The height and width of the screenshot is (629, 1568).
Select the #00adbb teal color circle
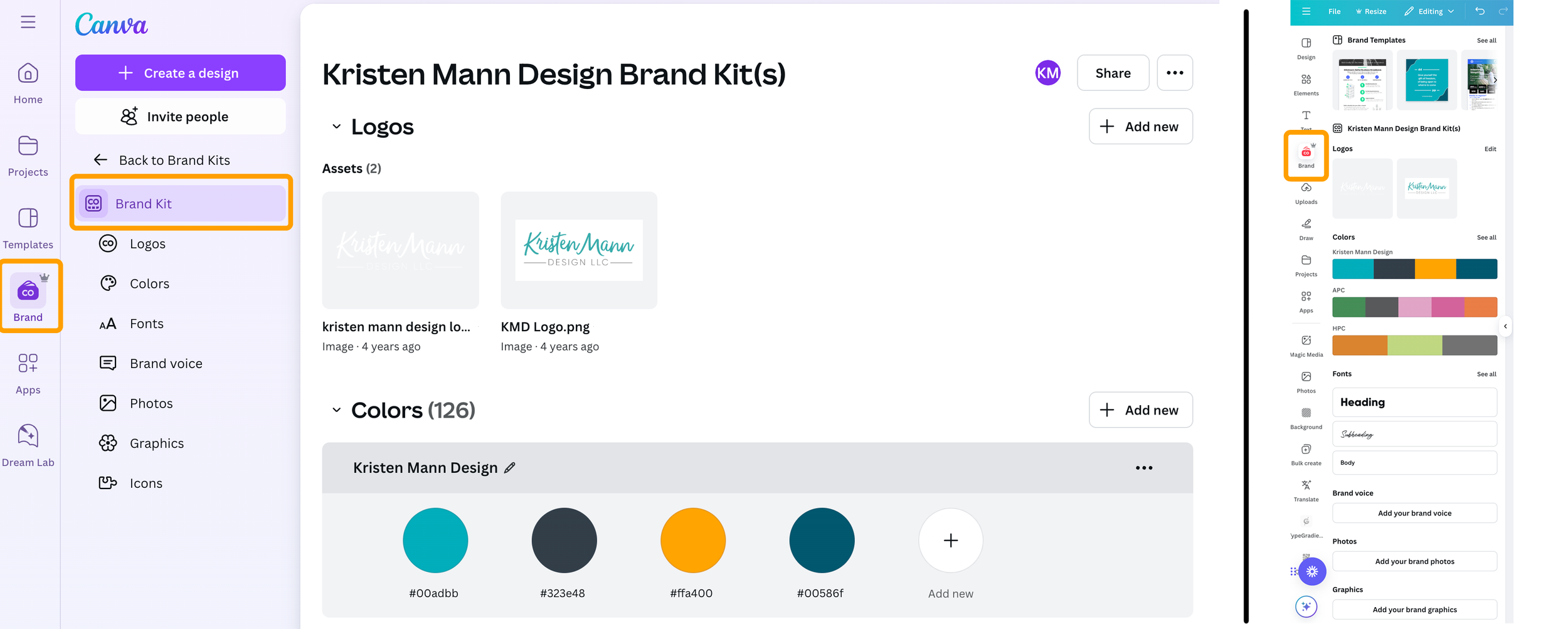pos(435,541)
